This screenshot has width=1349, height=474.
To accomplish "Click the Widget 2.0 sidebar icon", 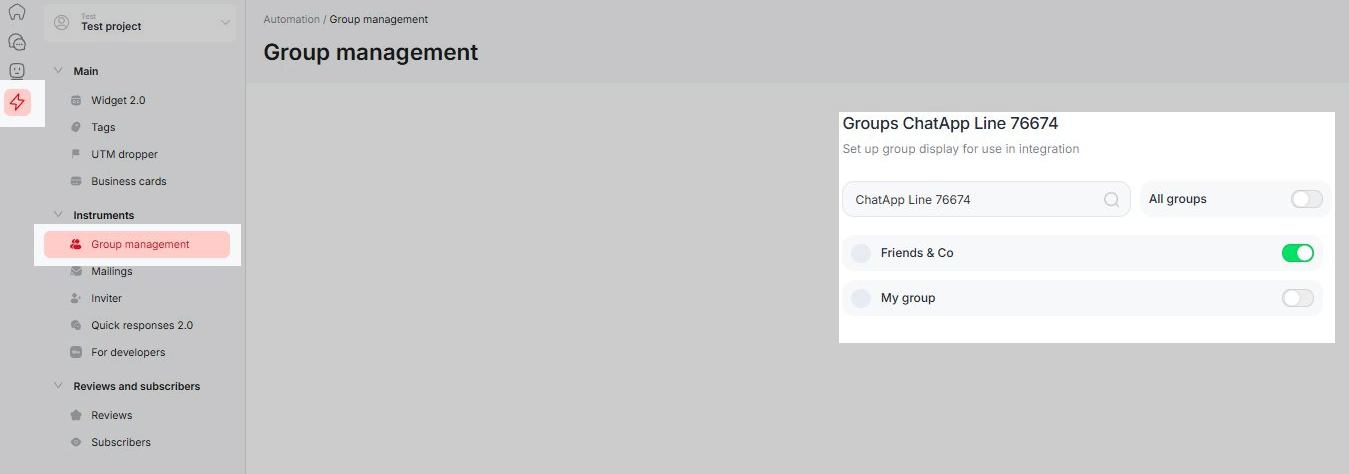I will click(76, 101).
